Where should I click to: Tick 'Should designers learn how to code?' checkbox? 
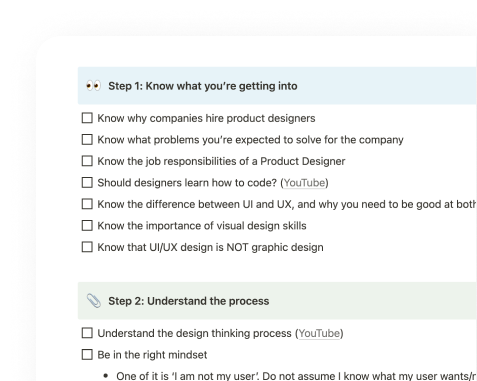click(x=87, y=182)
